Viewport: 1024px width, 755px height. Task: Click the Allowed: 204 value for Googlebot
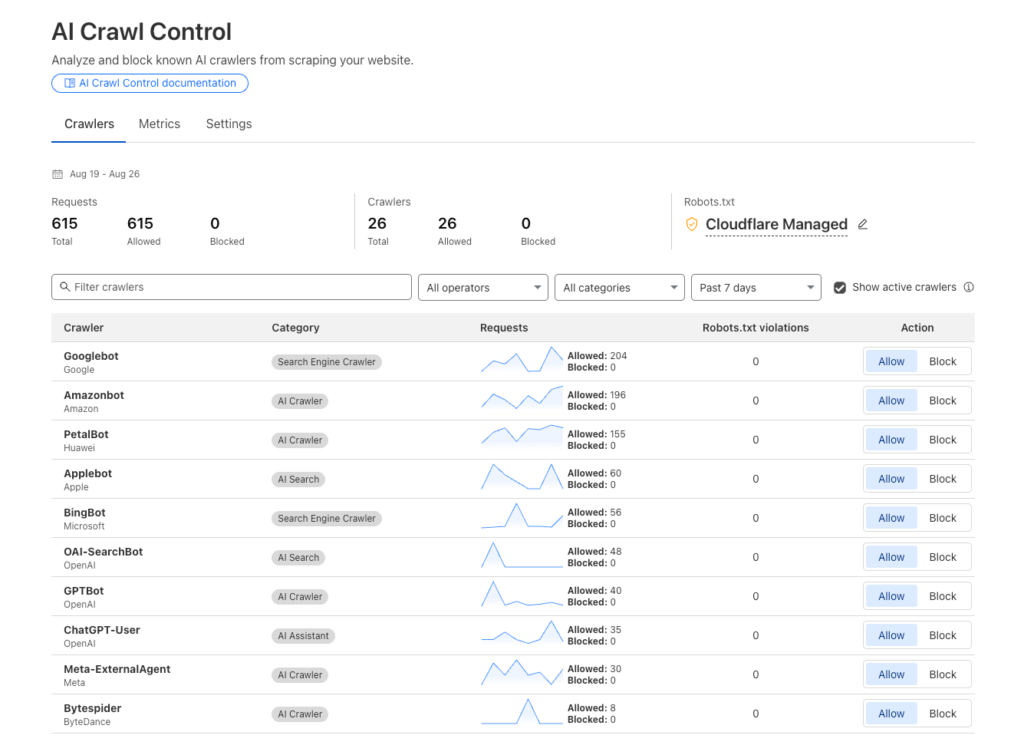[597, 356]
